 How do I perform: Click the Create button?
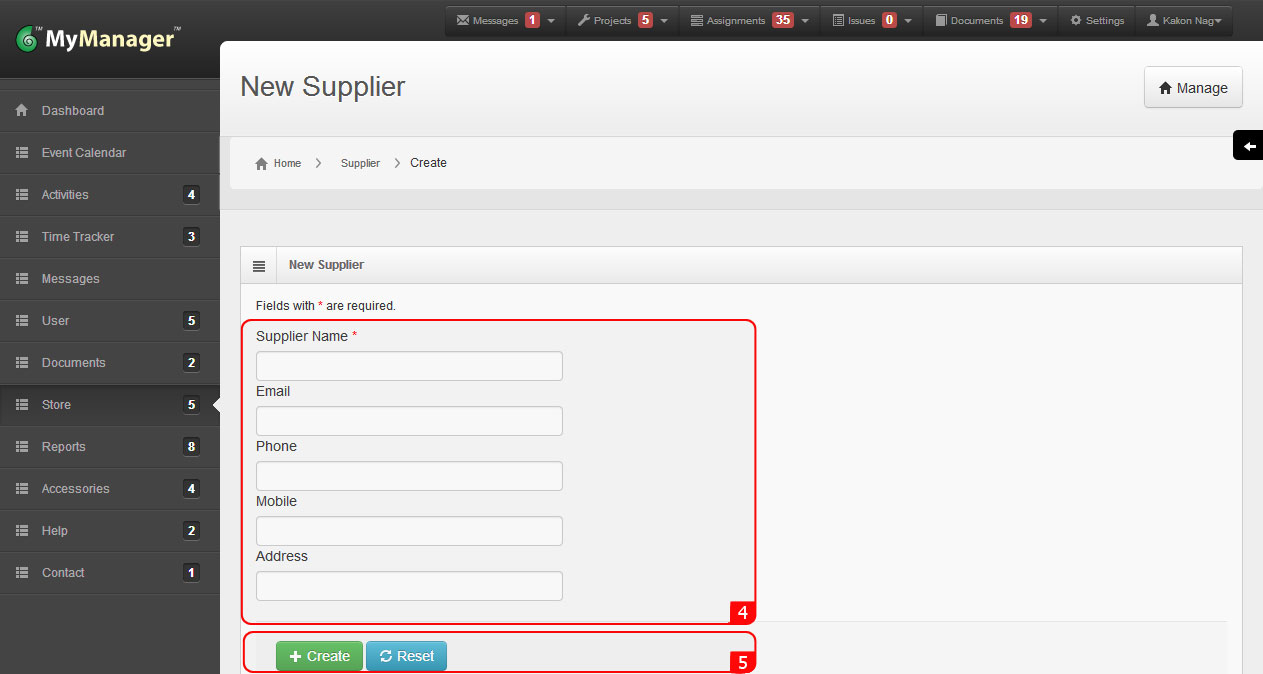pos(319,656)
